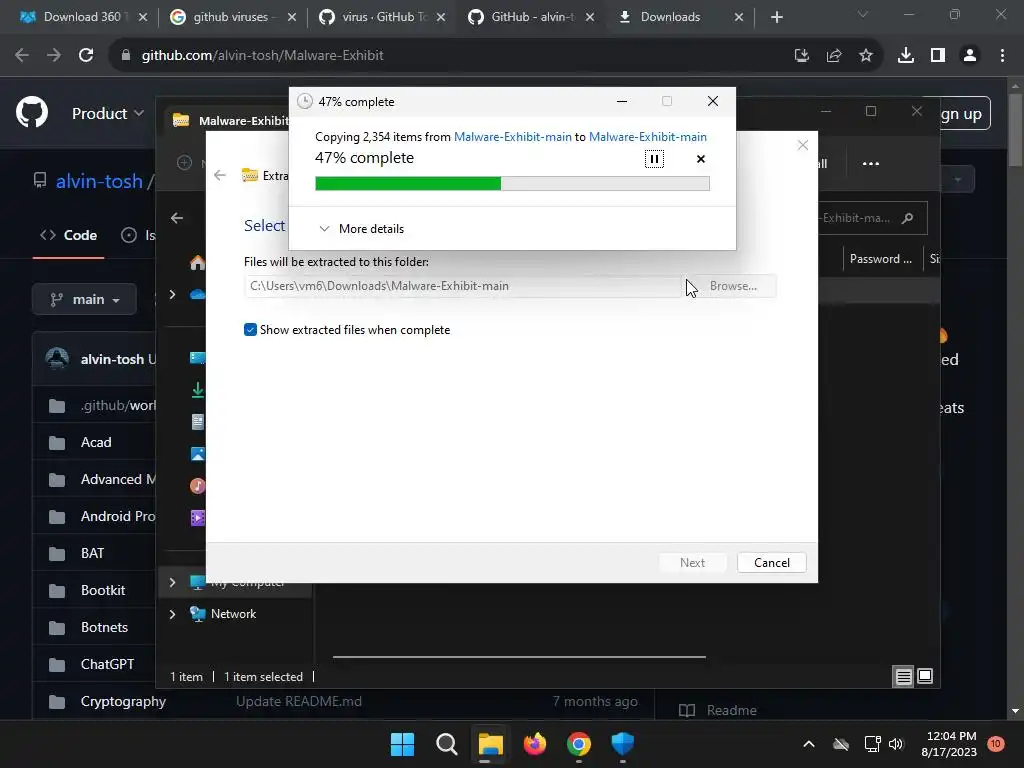The height and width of the screenshot is (768, 1024).
Task: Switch Explorer to details view
Action: pos(903,677)
